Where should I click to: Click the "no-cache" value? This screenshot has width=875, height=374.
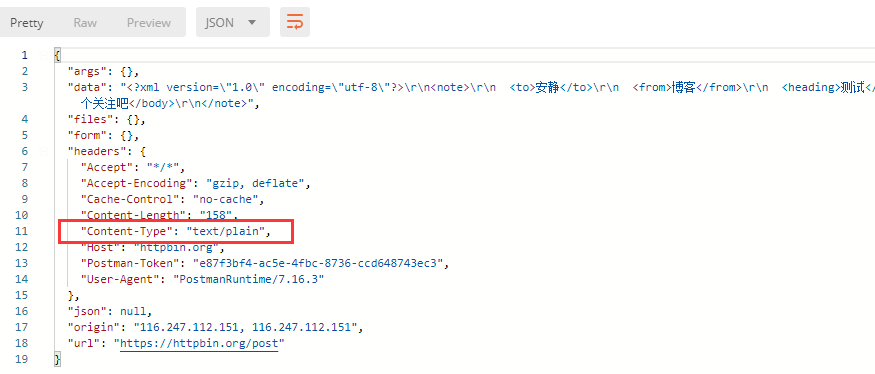[226, 199]
